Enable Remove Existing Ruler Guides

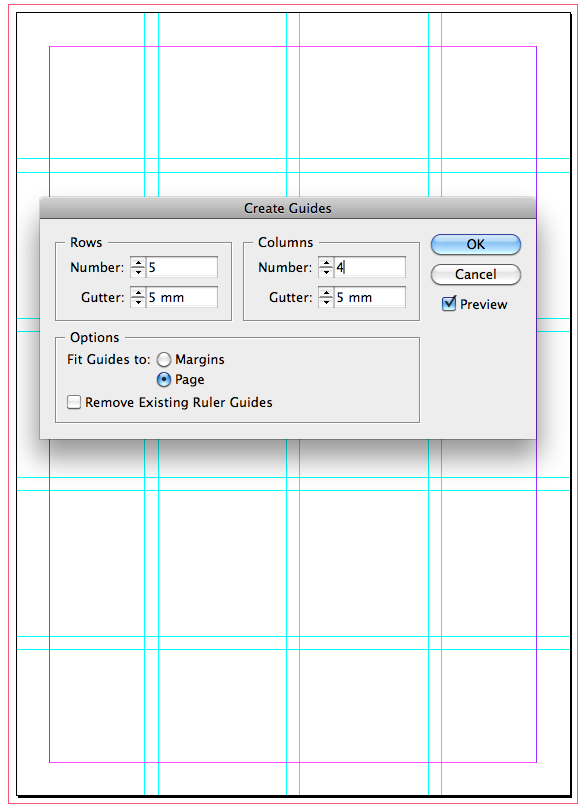click(74, 402)
